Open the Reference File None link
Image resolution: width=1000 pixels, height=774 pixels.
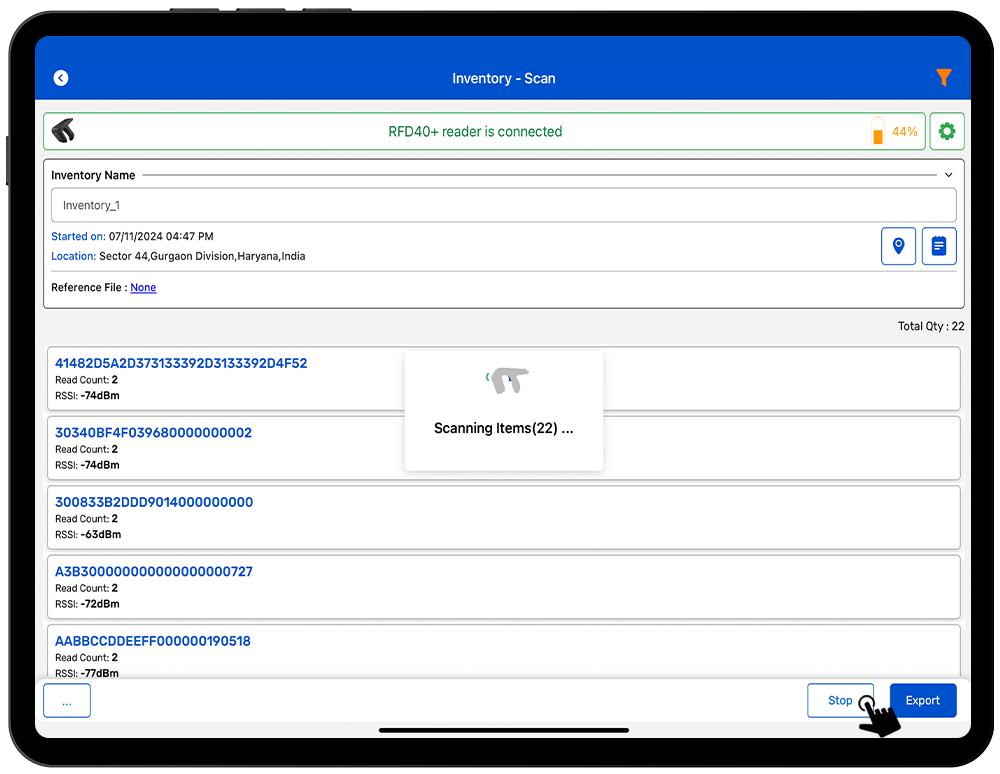coord(143,288)
